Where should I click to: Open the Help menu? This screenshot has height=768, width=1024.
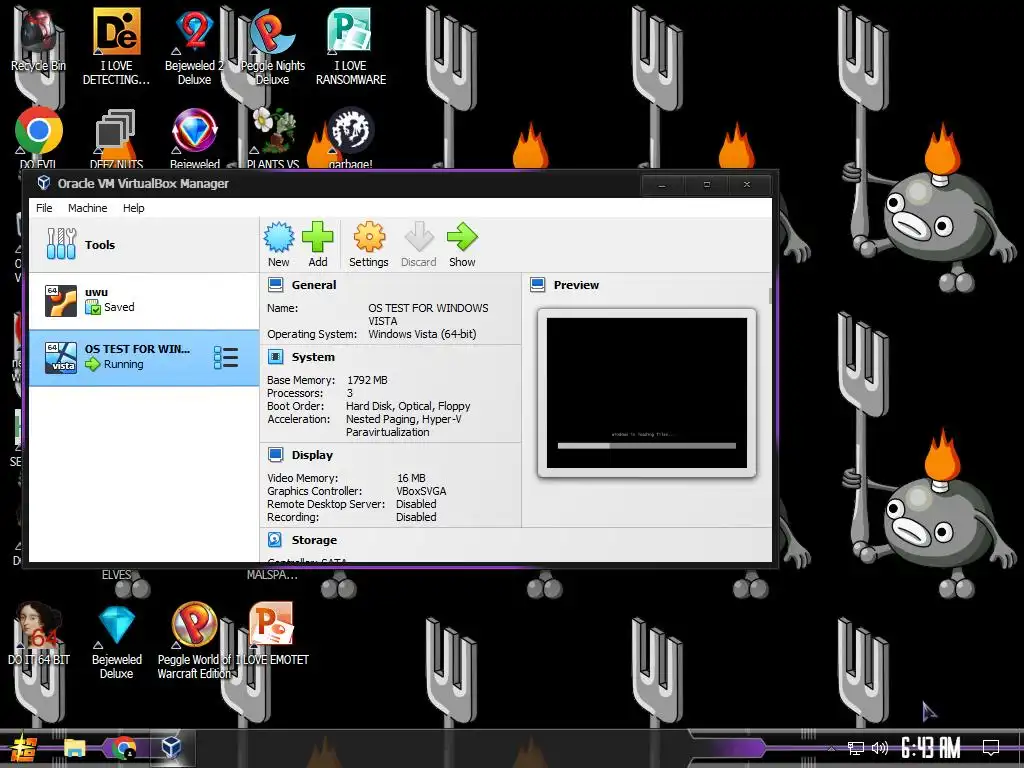pos(134,208)
